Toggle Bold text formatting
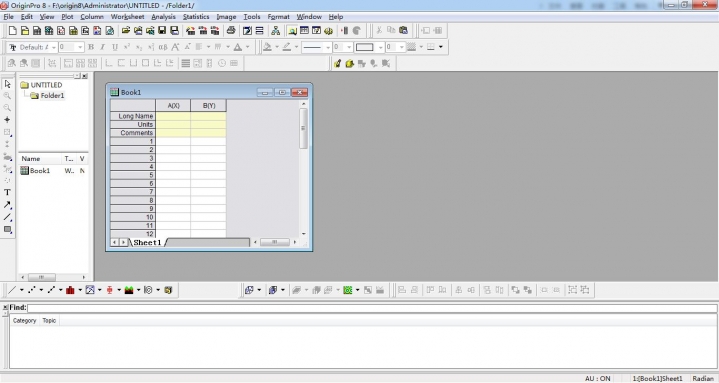The height and width of the screenshot is (383, 719). click(x=91, y=47)
